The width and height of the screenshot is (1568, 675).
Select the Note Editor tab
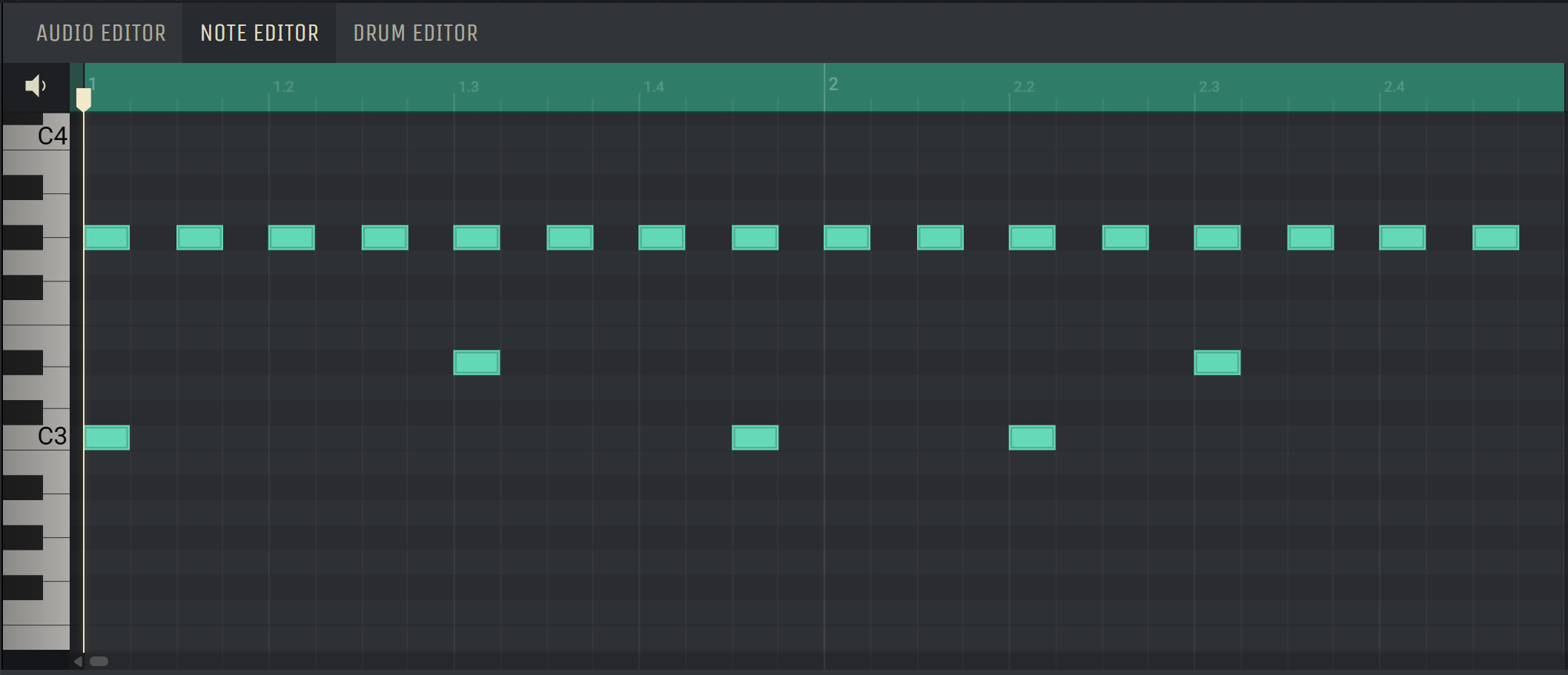pos(259,33)
